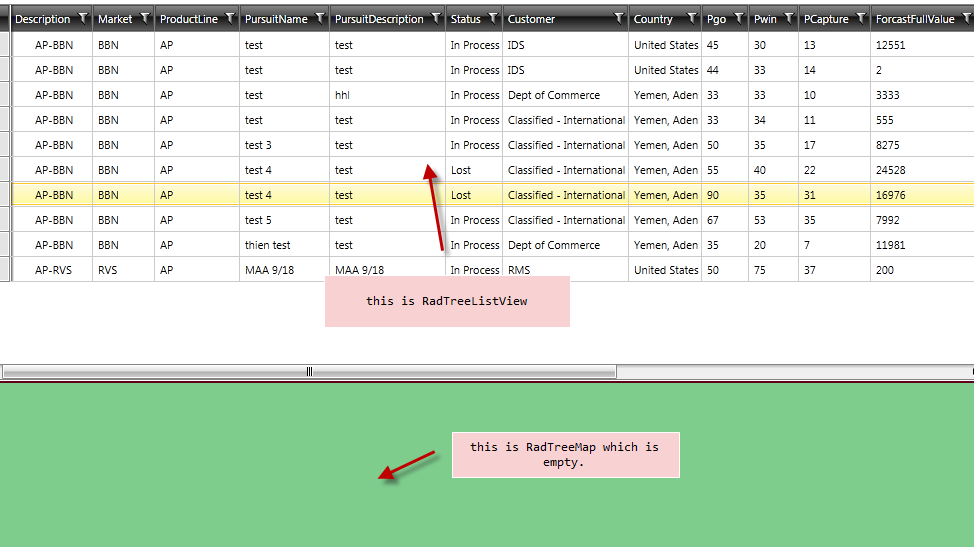
Task: Click the ForcastFullValue cell 12551
Action: 890,45
